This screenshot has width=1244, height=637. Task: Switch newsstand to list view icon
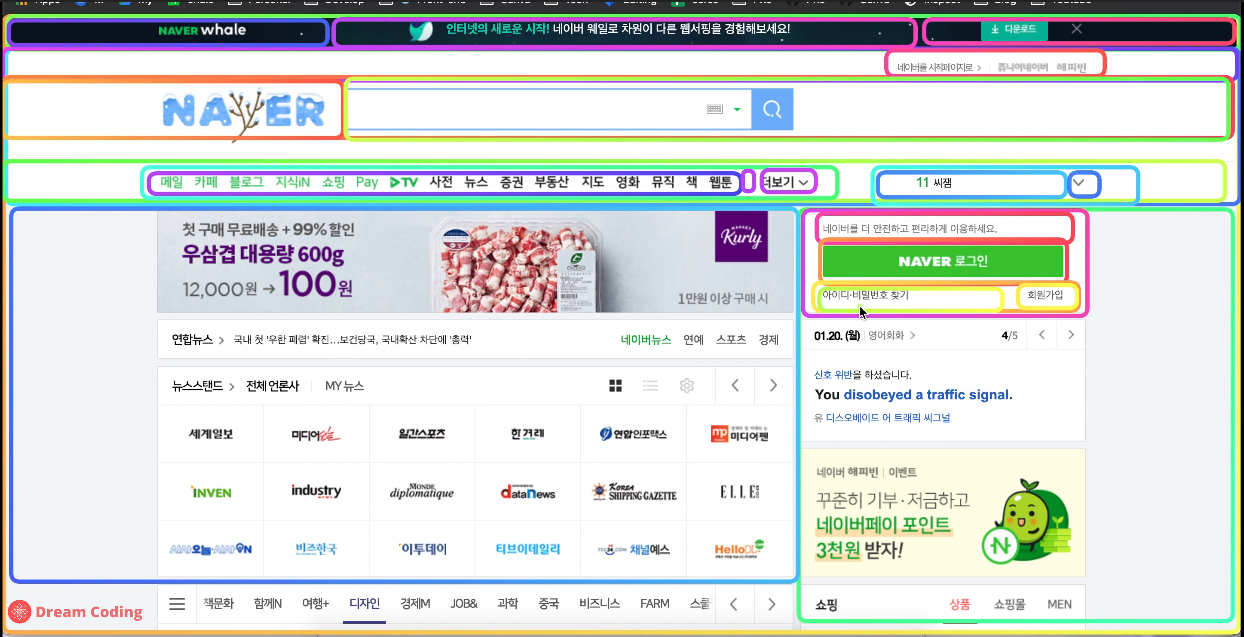[x=651, y=386]
